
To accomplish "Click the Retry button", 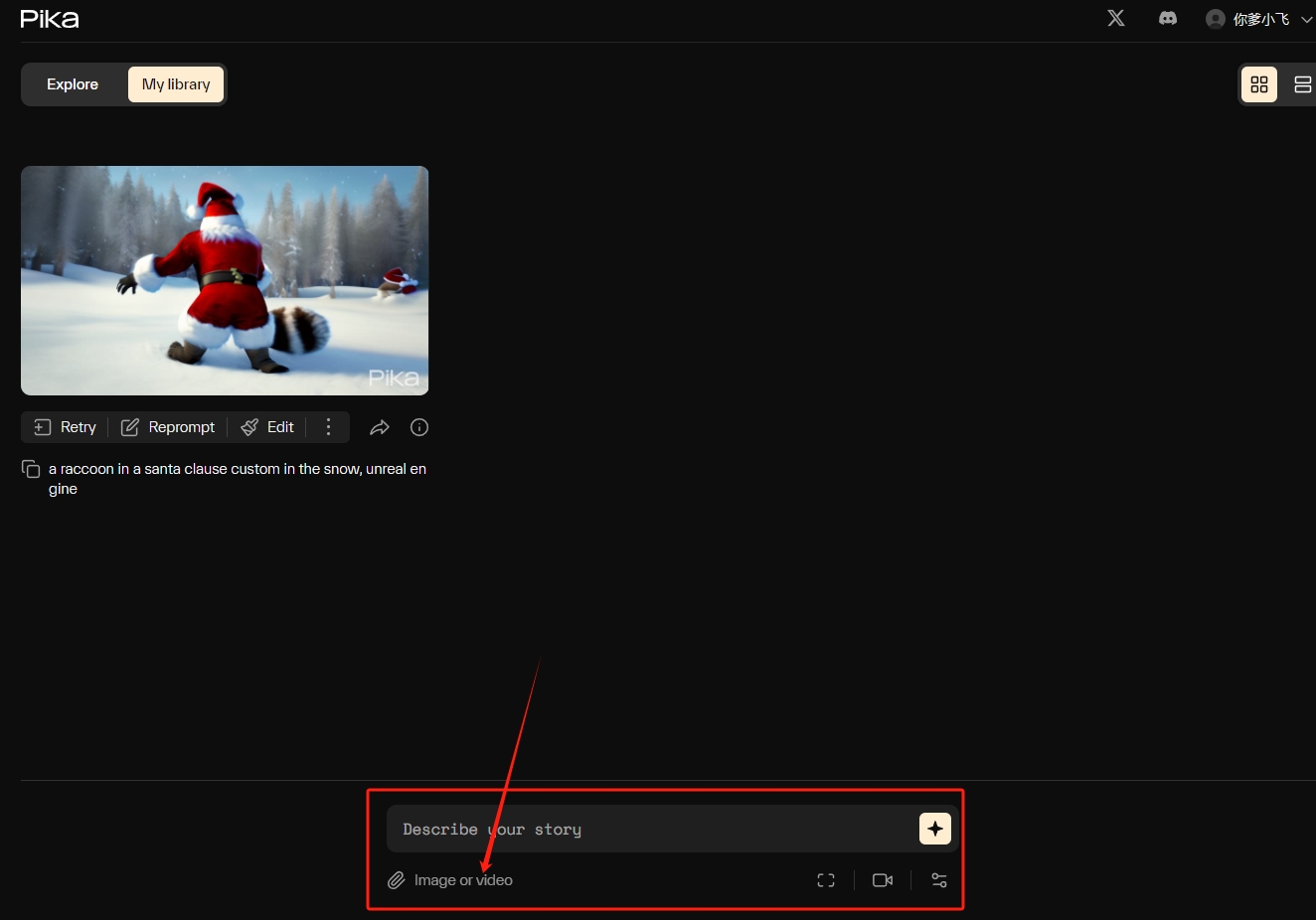I will tap(66, 427).
